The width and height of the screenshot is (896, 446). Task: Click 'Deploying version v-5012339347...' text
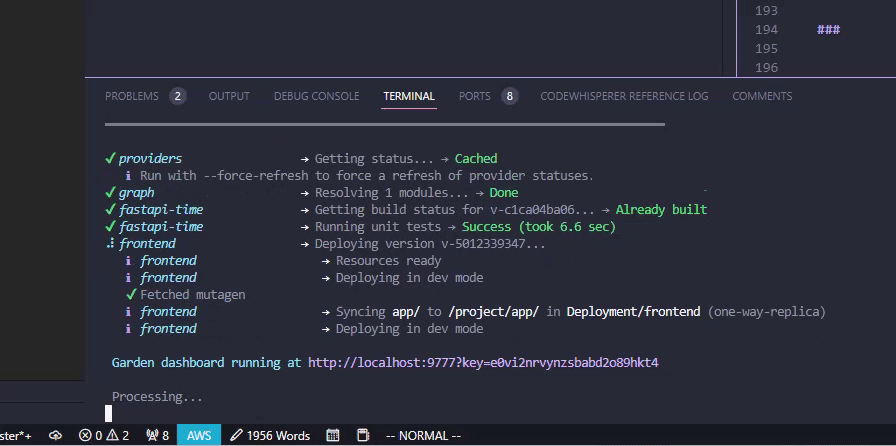point(430,244)
